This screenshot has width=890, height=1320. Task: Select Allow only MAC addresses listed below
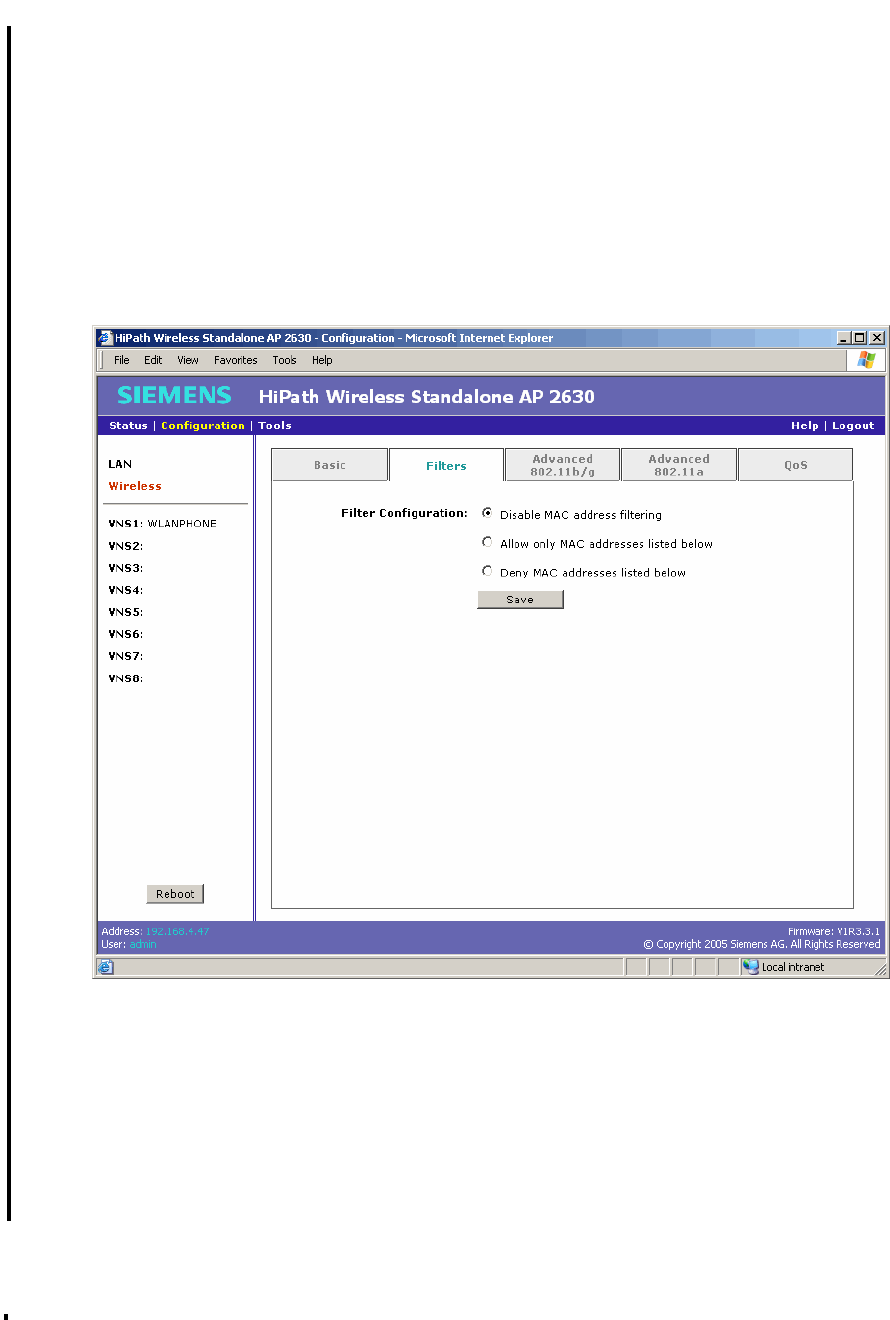point(487,542)
